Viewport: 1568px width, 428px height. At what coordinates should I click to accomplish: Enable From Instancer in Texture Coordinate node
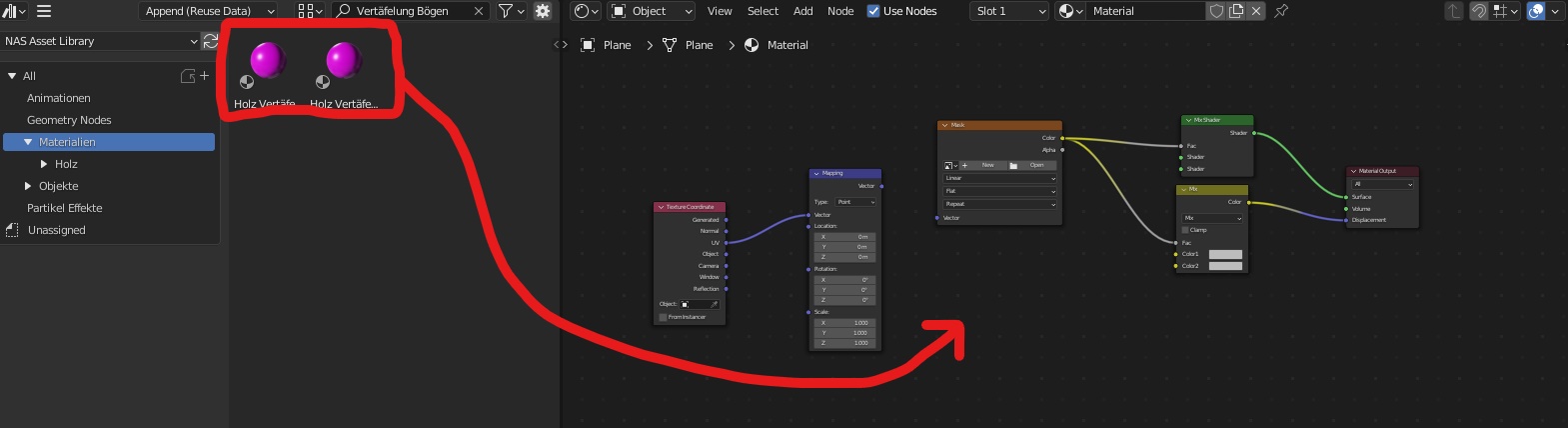tap(663, 317)
